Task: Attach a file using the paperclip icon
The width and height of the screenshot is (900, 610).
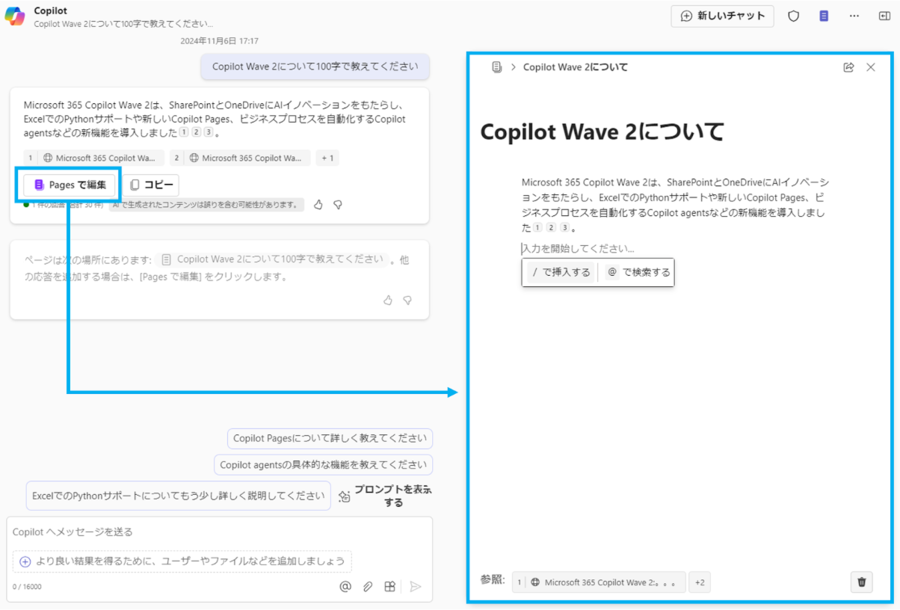Action: pyautogui.click(x=368, y=587)
